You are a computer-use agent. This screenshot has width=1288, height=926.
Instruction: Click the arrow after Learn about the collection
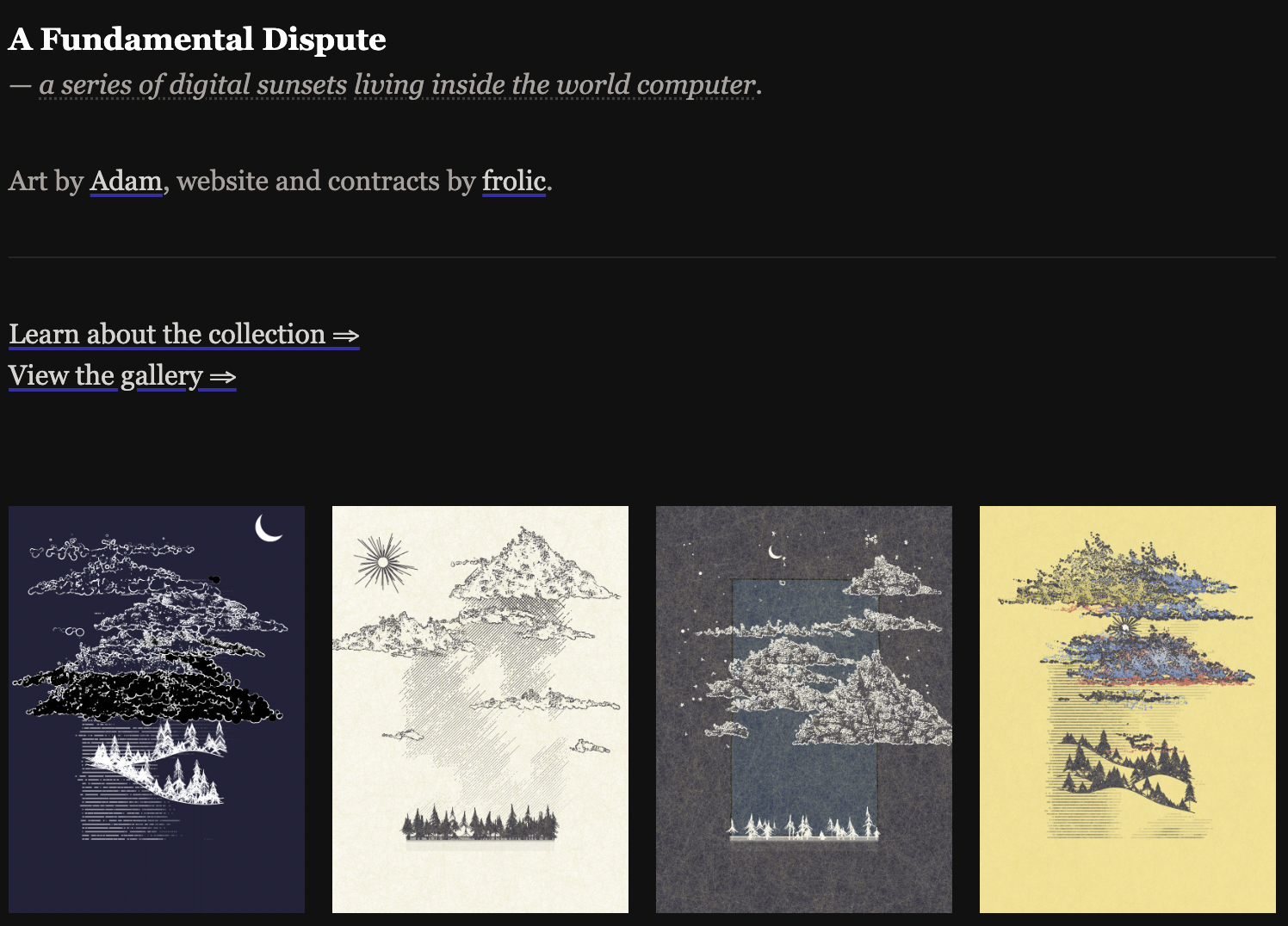(346, 336)
